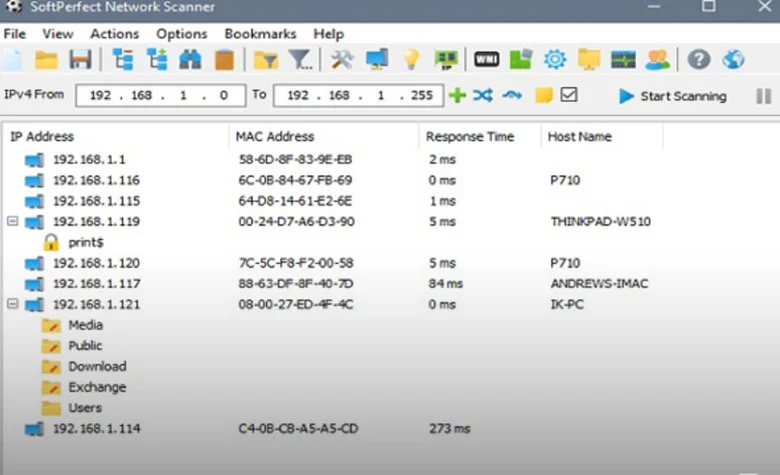780x475 pixels.
Task: Sort by Host Name column header
Action: 602,136
